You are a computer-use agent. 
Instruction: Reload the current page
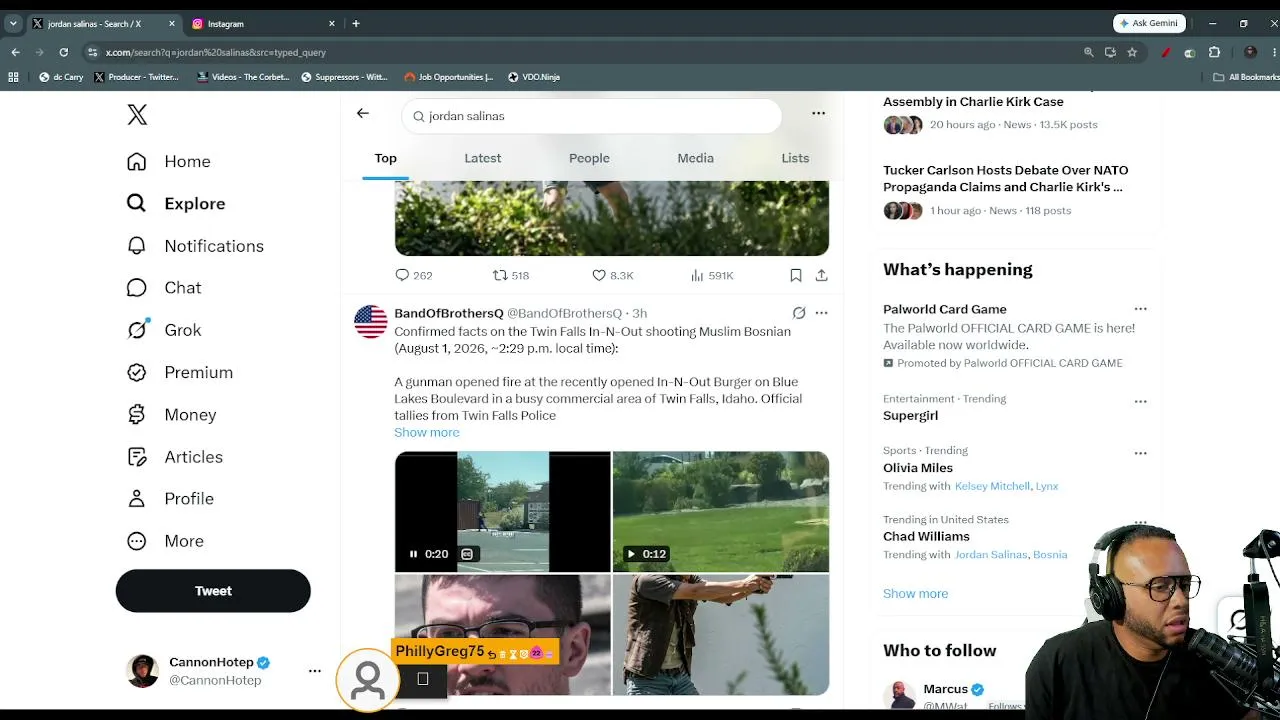tap(64, 52)
